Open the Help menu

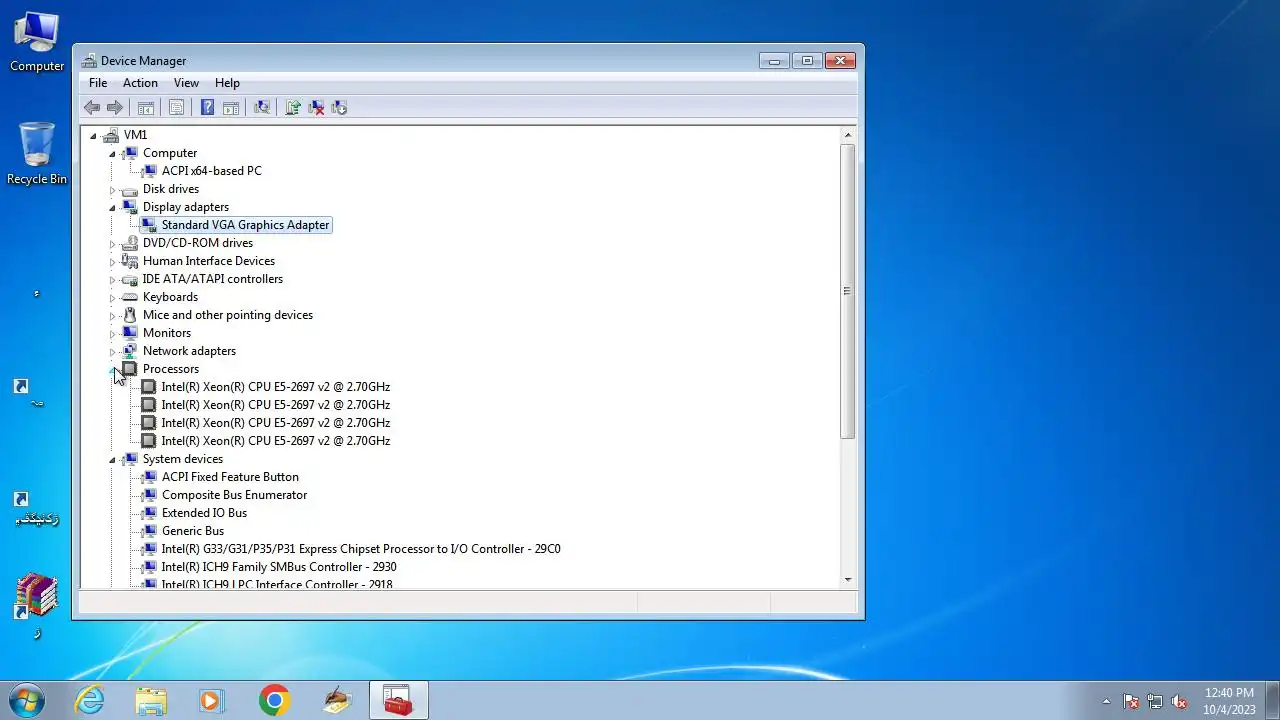click(x=227, y=83)
